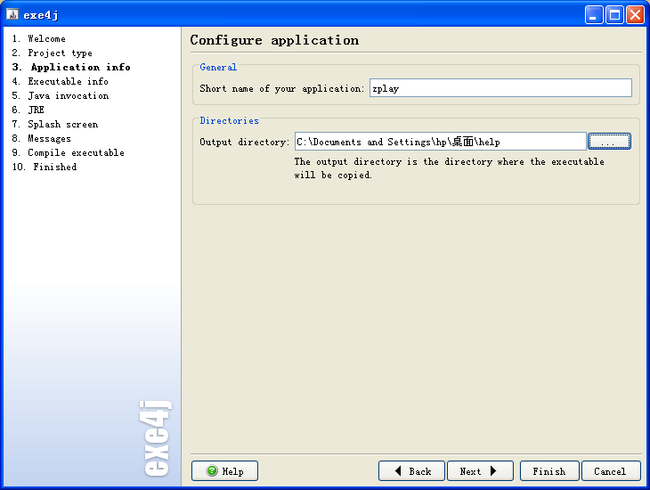
Task: Open Help for this wizard
Action: [224, 471]
